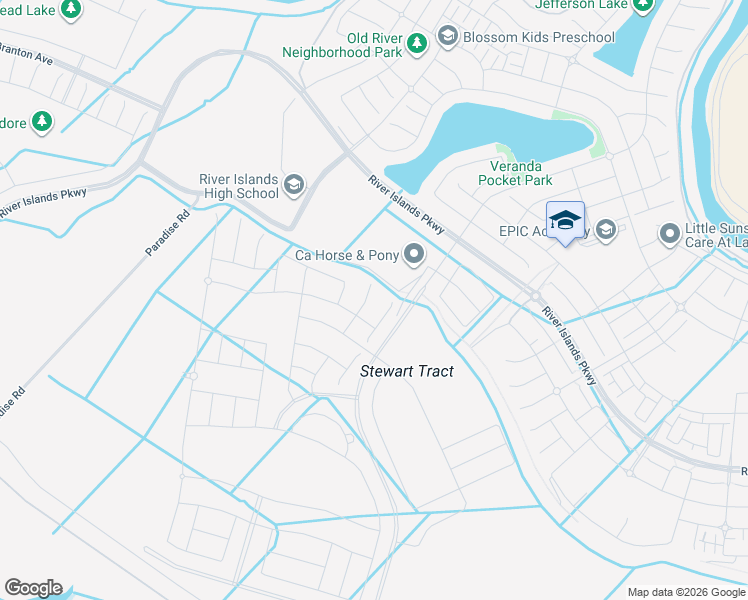
Task: Select the Paradise Rd street label
Action: click(167, 233)
